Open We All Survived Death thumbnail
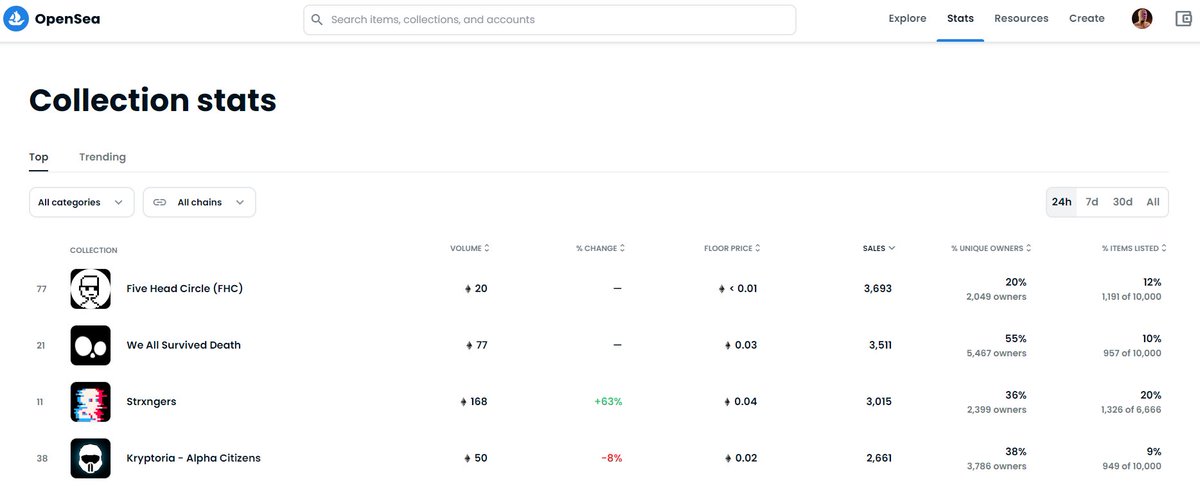This screenshot has height=486, width=1200. [x=90, y=345]
